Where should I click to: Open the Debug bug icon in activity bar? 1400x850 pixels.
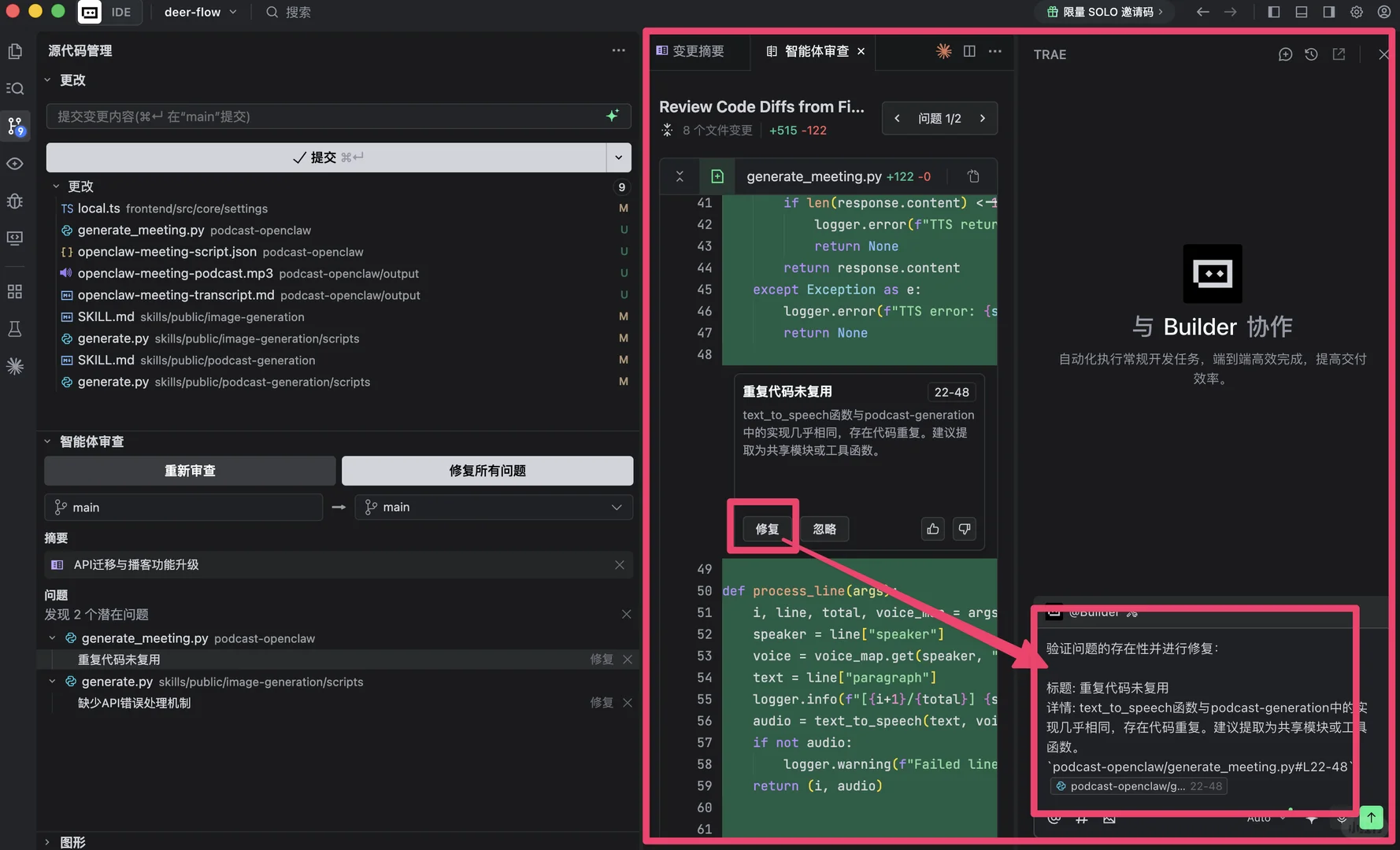(x=15, y=201)
